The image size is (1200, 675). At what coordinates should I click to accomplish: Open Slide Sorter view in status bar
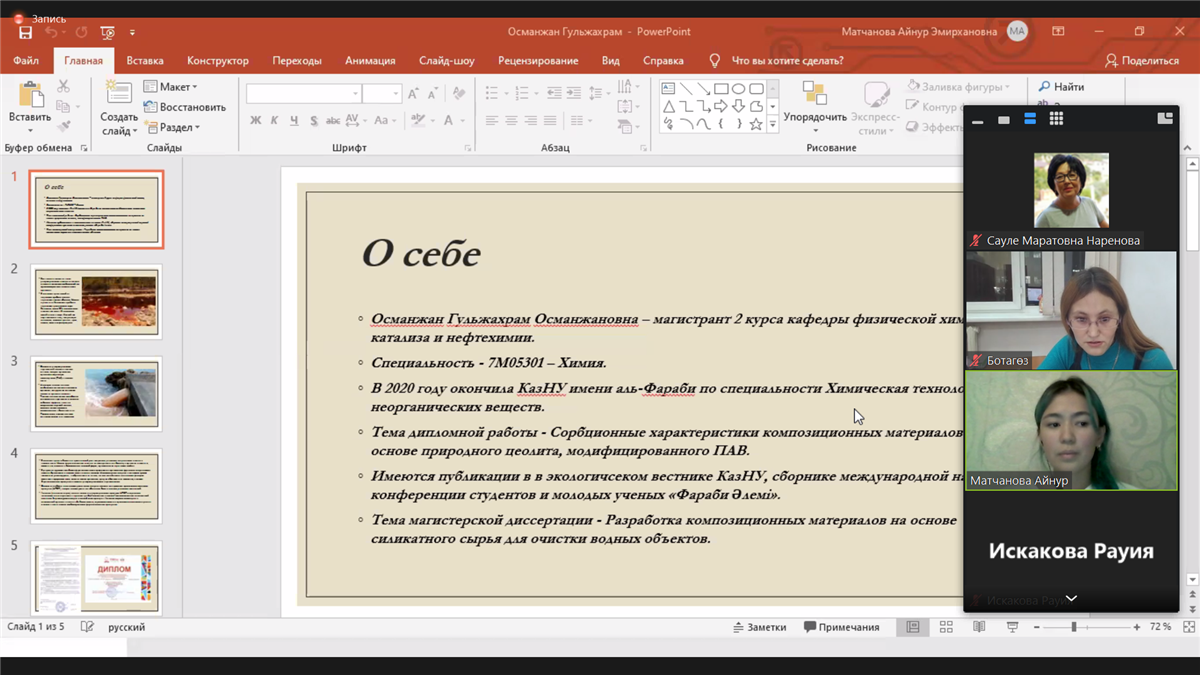click(x=946, y=627)
